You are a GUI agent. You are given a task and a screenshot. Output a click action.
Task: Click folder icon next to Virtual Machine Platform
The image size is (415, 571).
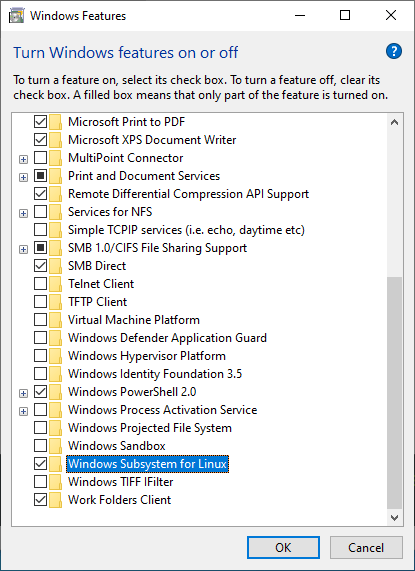[55, 320]
